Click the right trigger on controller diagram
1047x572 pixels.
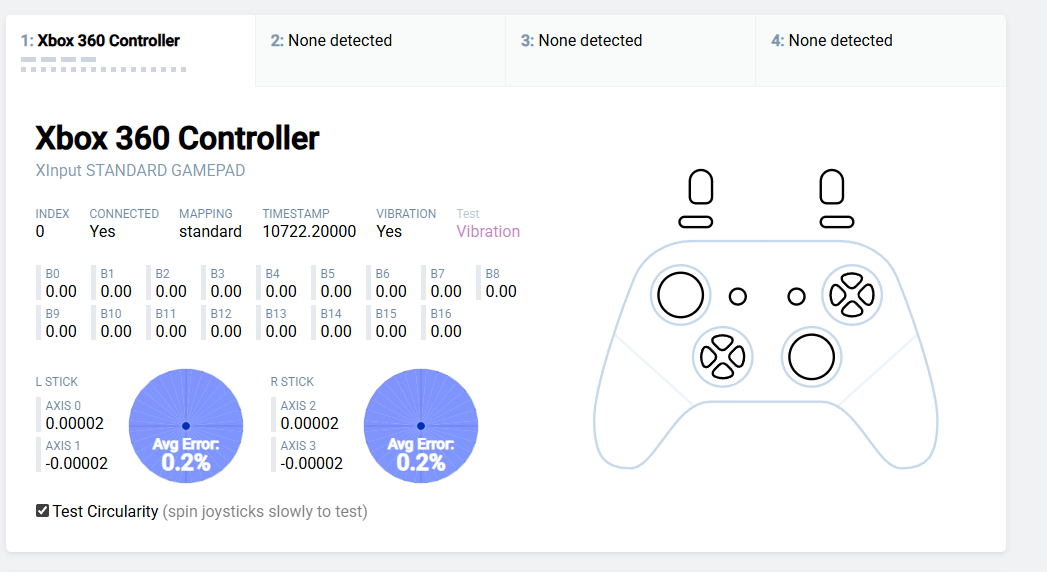pos(831,187)
